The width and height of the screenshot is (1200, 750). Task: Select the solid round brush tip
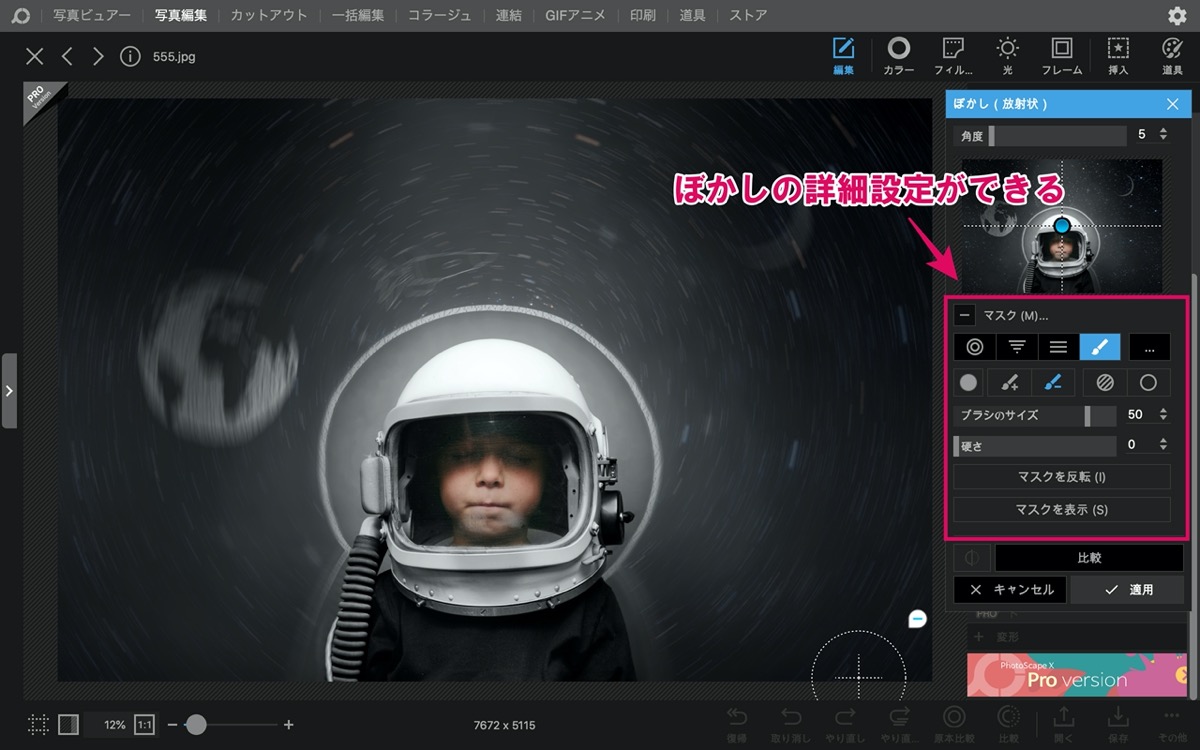coord(968,382)
